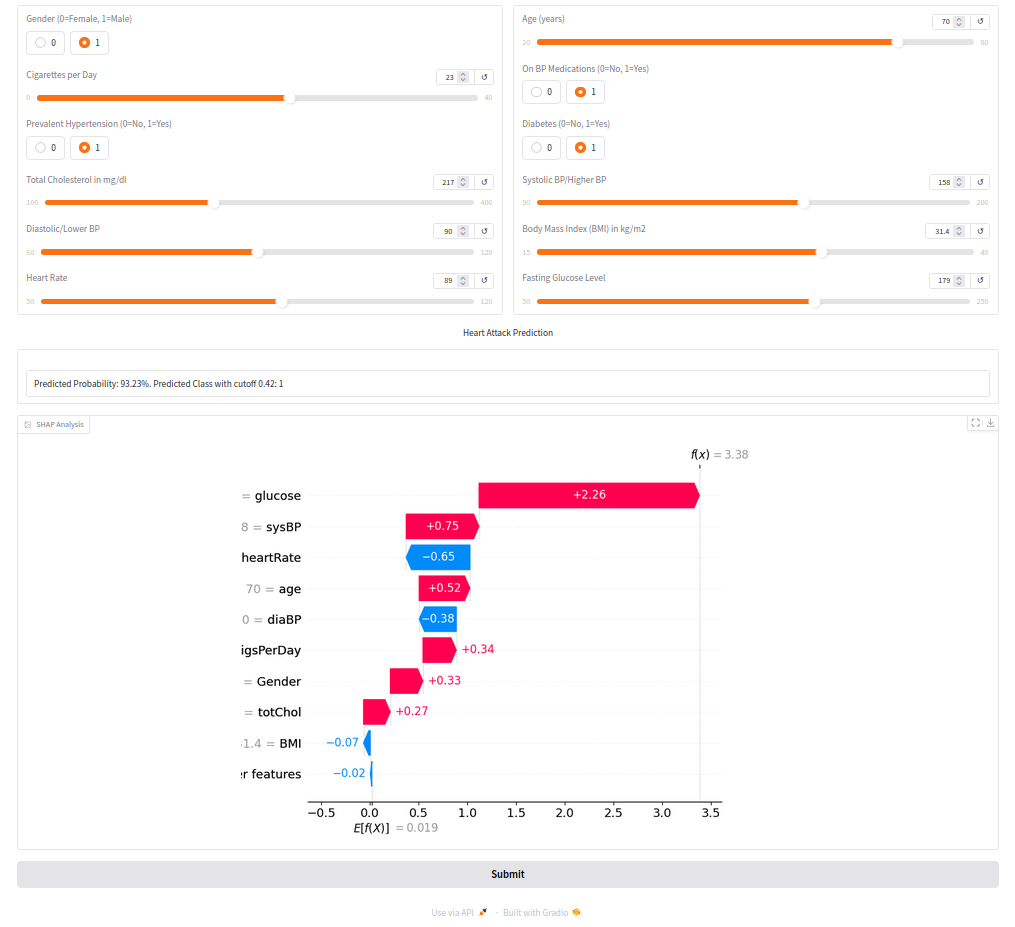Click the Body Mass Index slider handle
Image resolution: width=1015 pixels, height=927 pixels.
point(822,252)
